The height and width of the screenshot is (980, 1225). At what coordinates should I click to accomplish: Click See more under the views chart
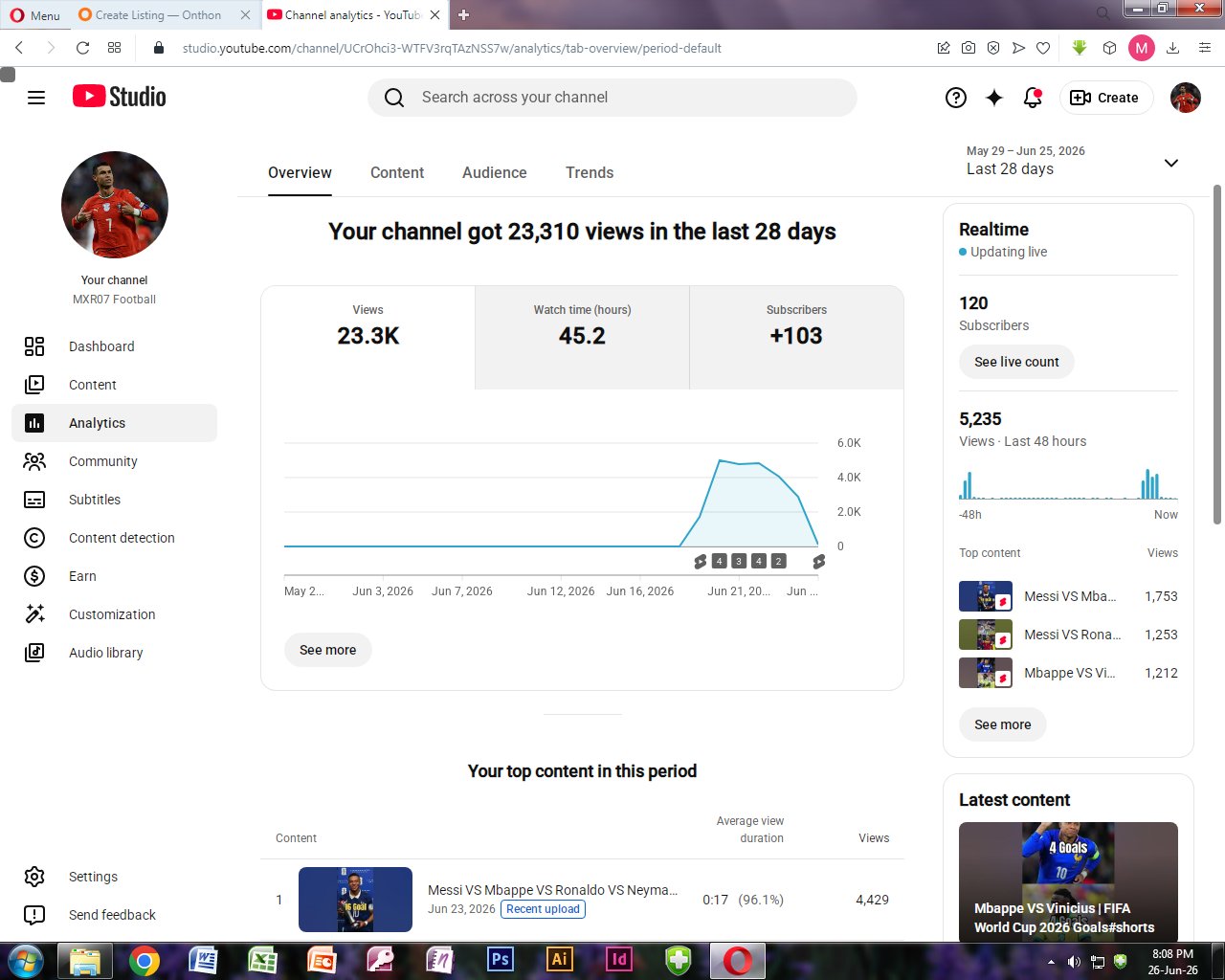[327, 650]
